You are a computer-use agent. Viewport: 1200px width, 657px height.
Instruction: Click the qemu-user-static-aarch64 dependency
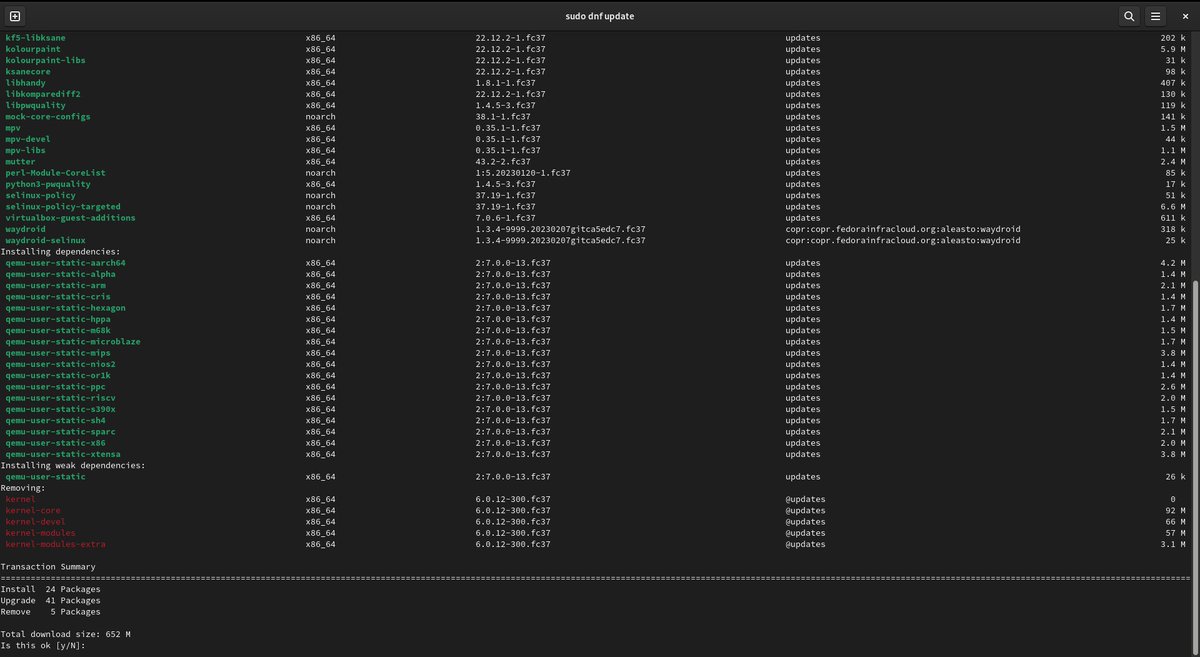66,263
